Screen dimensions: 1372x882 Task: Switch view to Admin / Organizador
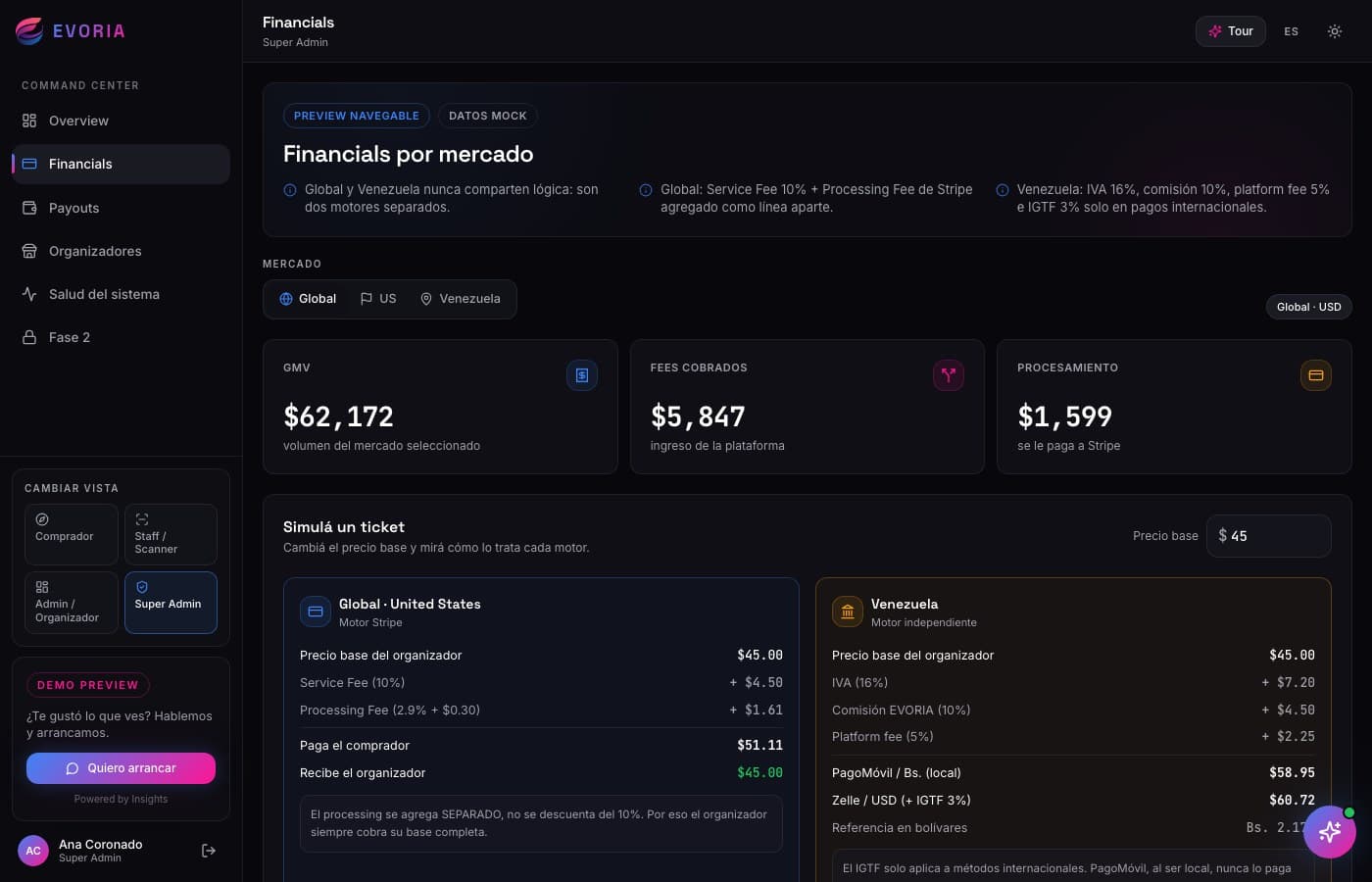(x=72, y=603)
